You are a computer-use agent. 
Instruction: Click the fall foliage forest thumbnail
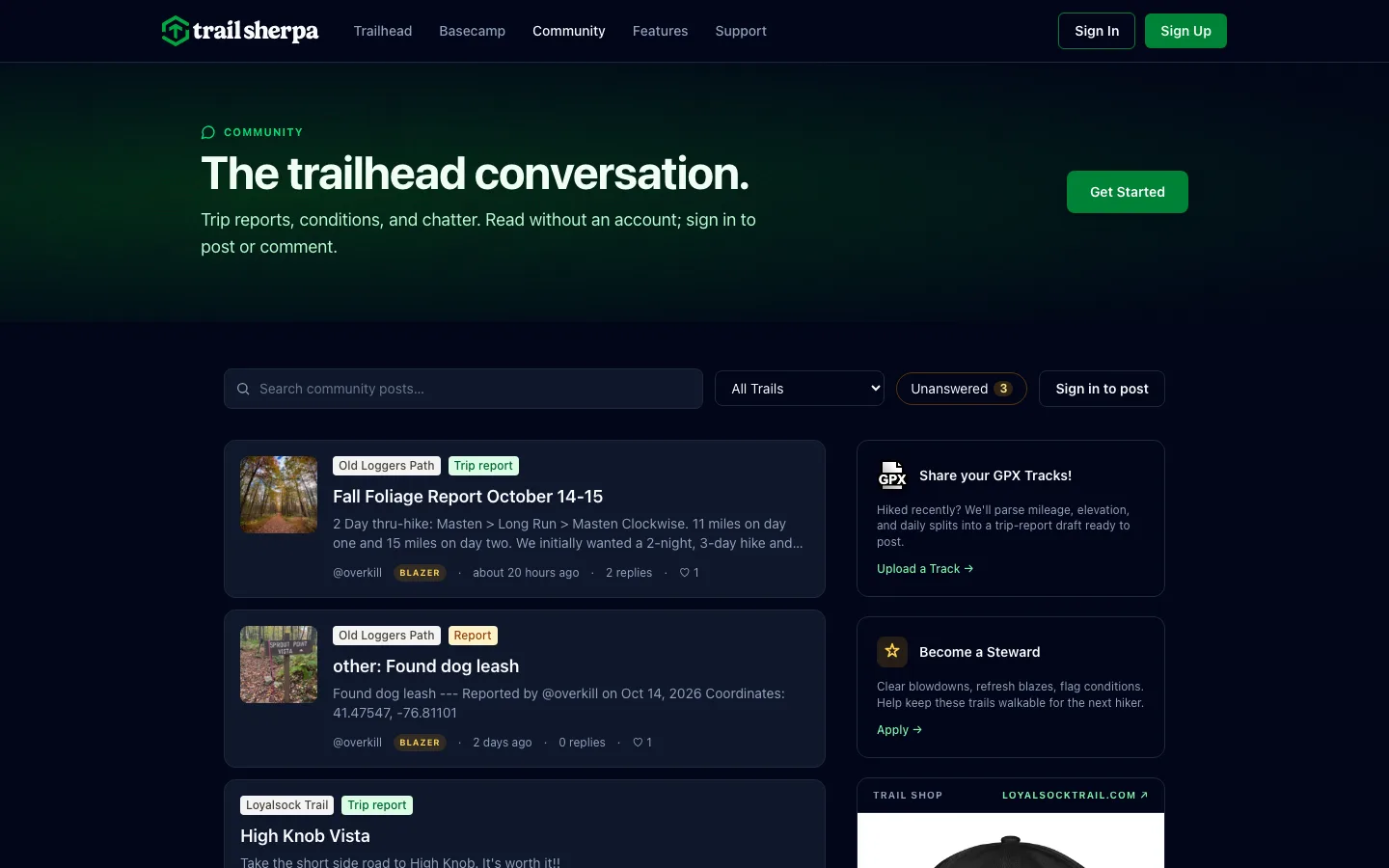[x=279, y=495]
